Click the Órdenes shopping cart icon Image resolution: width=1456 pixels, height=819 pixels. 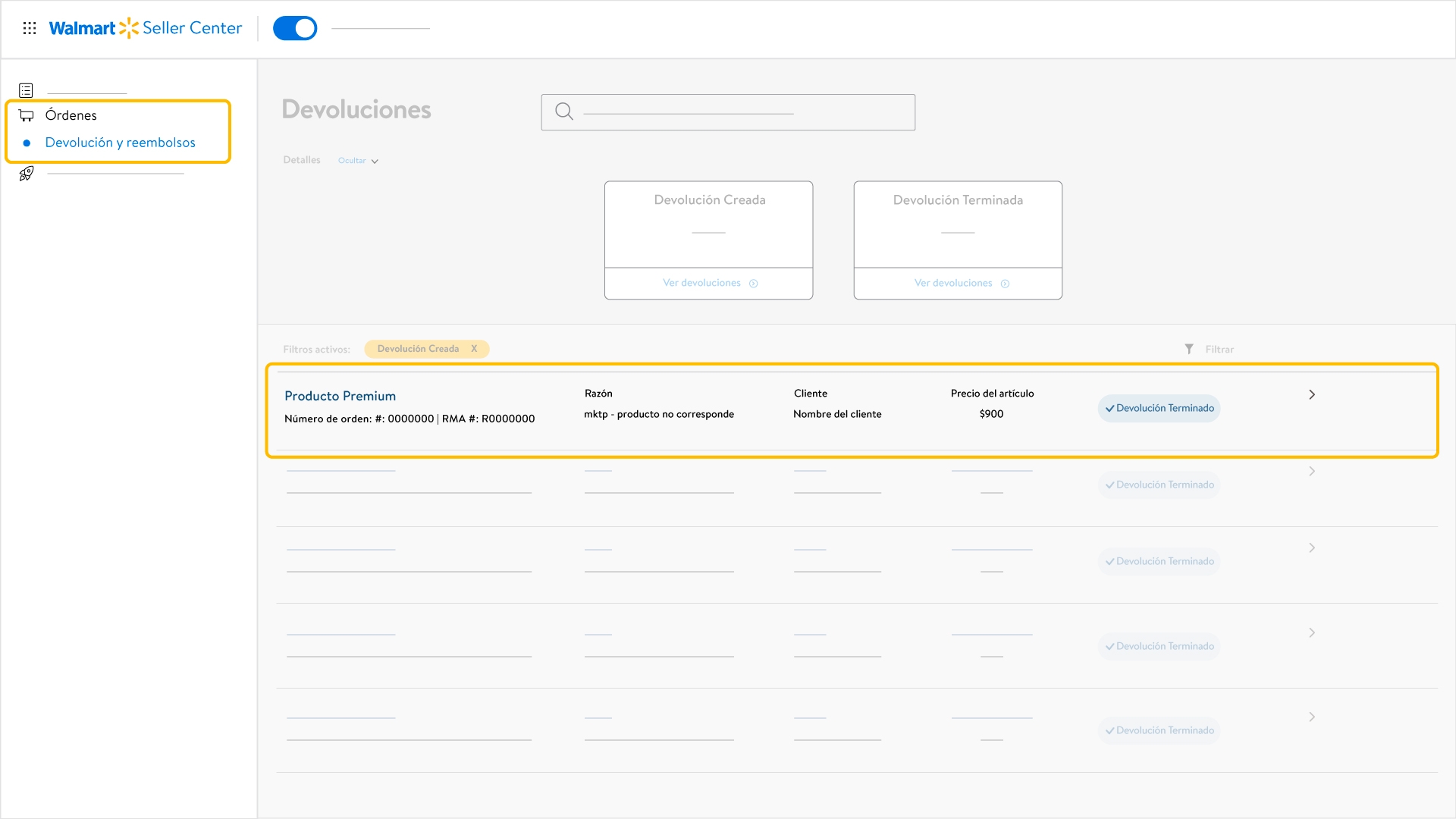pos(27,115)
